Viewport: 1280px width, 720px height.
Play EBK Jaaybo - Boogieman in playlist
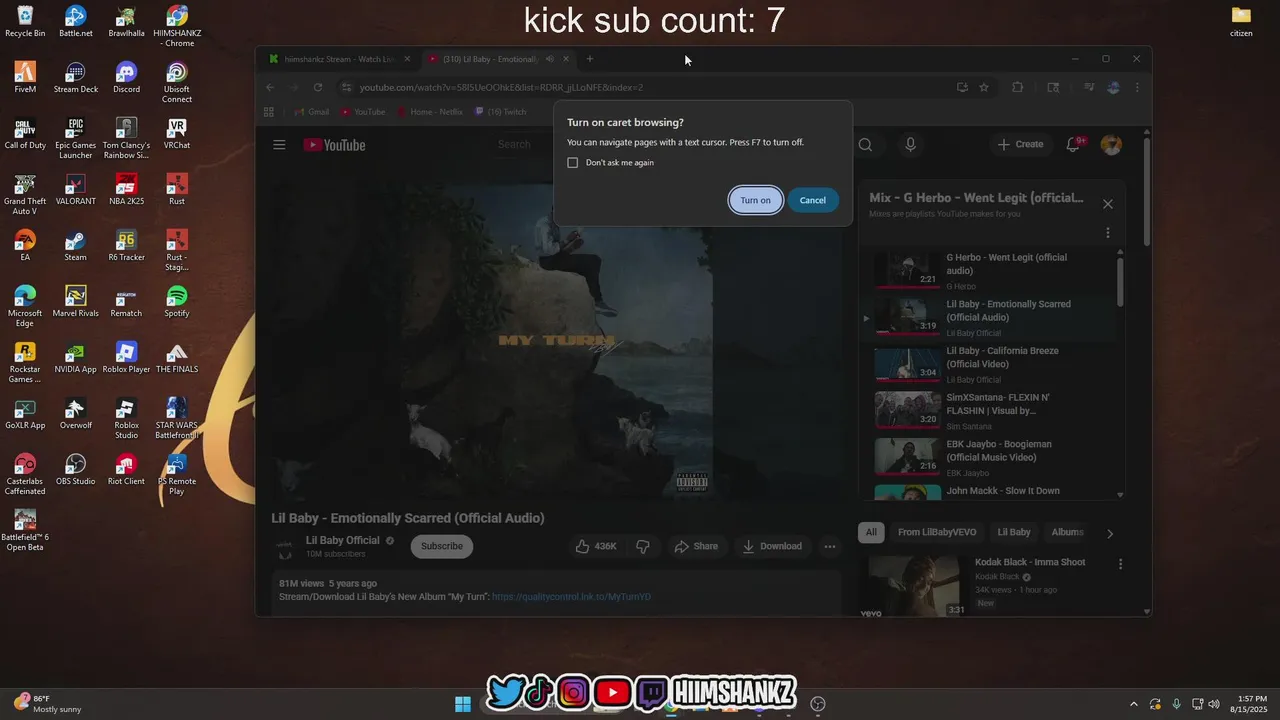pyautogui.click(x=990, y=457)
